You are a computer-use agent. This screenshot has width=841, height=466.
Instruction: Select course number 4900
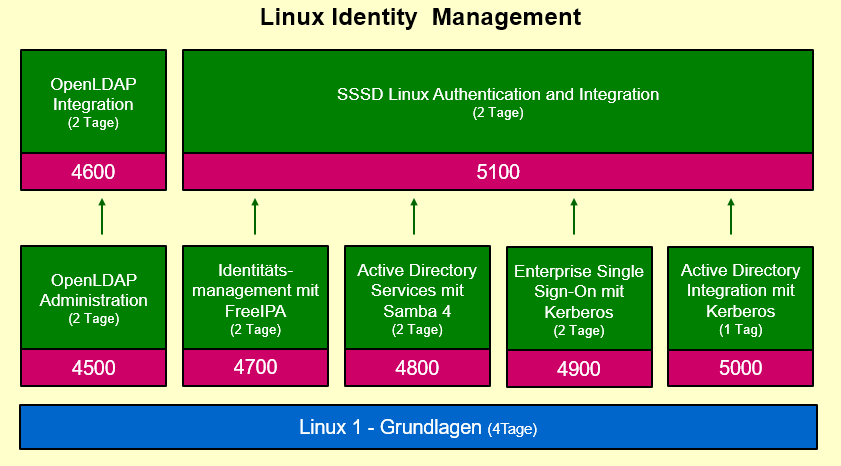[x=579, y=369]
